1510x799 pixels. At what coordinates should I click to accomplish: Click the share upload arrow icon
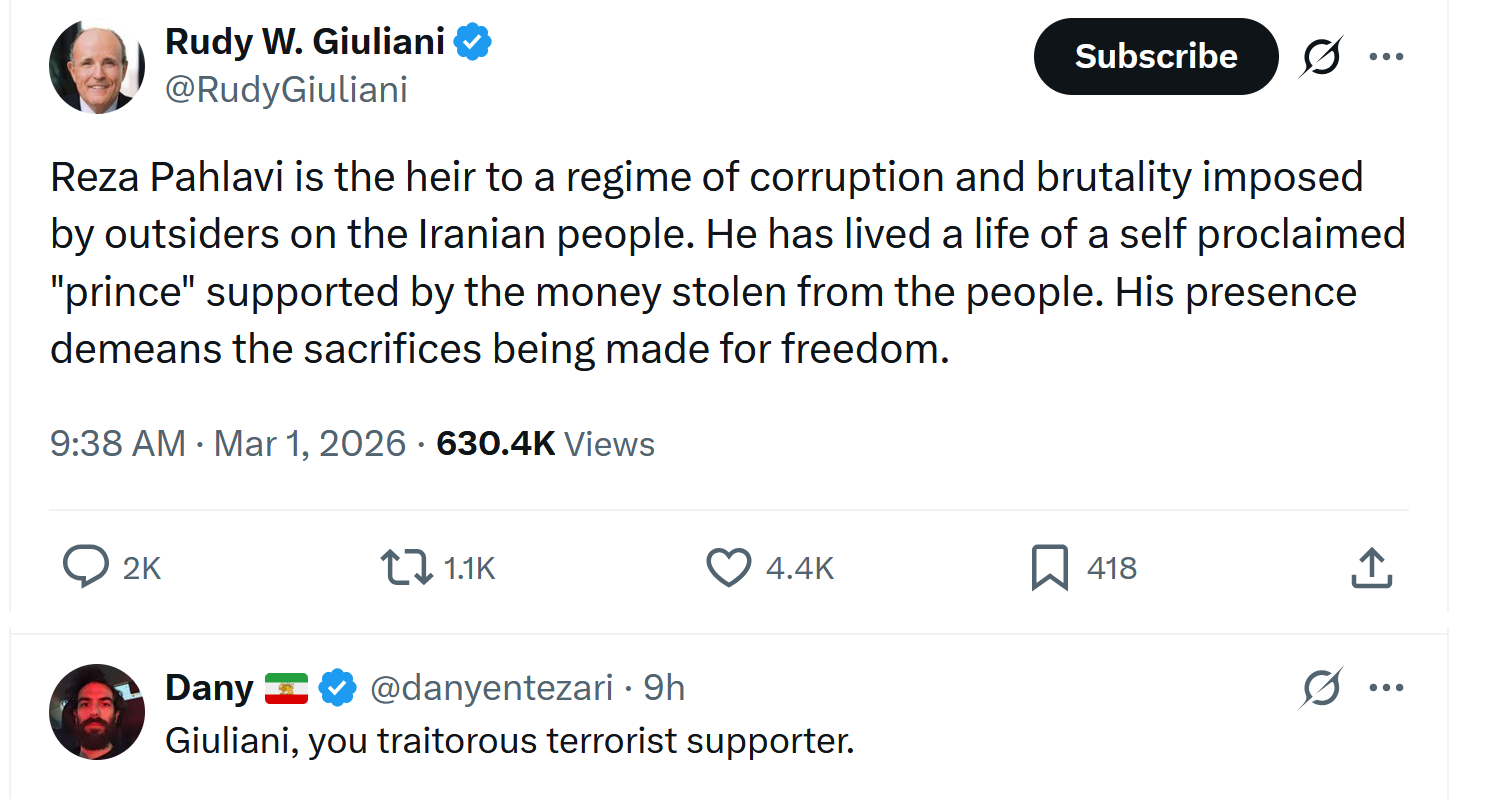coord(1371,567)
